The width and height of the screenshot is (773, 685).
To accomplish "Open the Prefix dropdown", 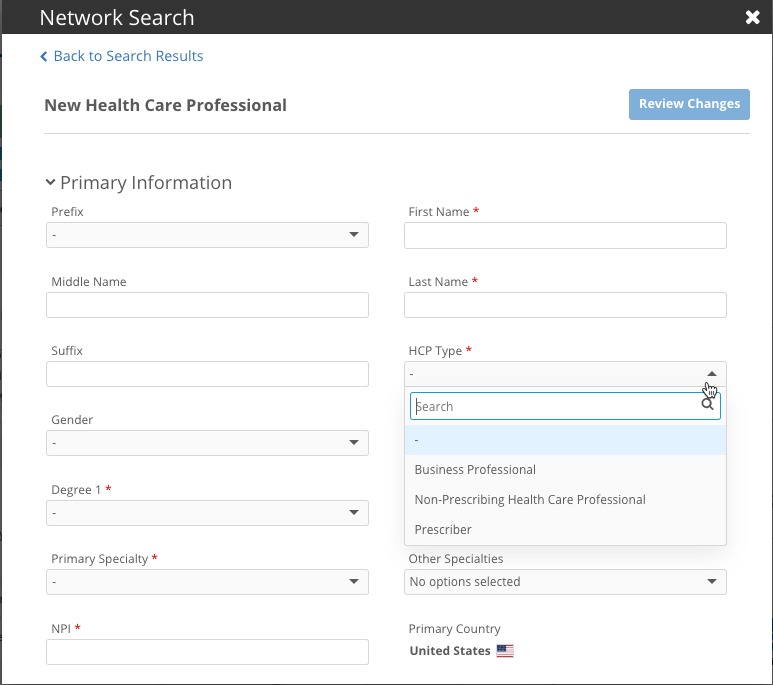I will click(x=207, y=235).
